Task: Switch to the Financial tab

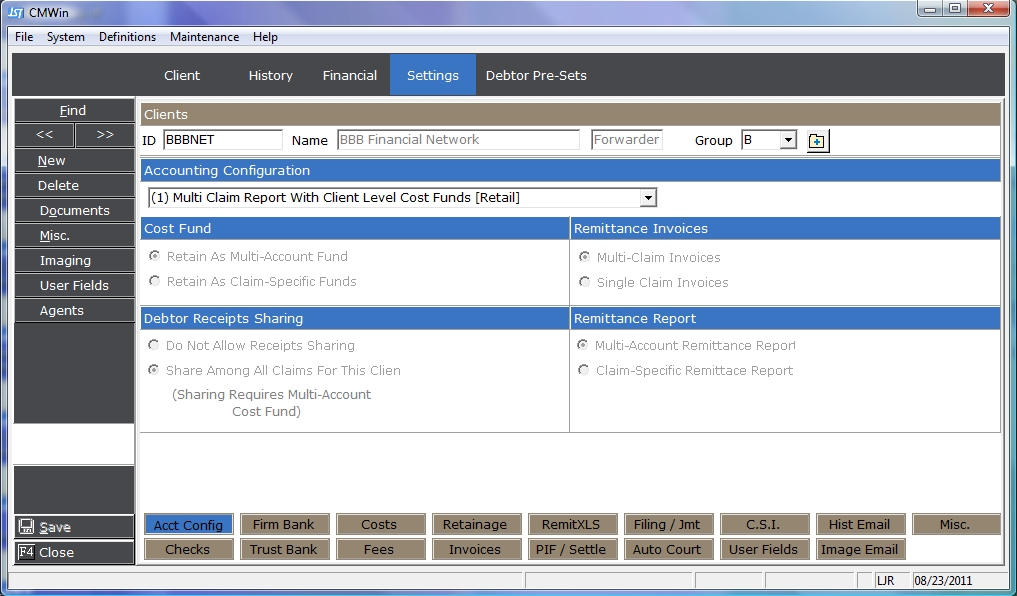Action: [349, 76]
